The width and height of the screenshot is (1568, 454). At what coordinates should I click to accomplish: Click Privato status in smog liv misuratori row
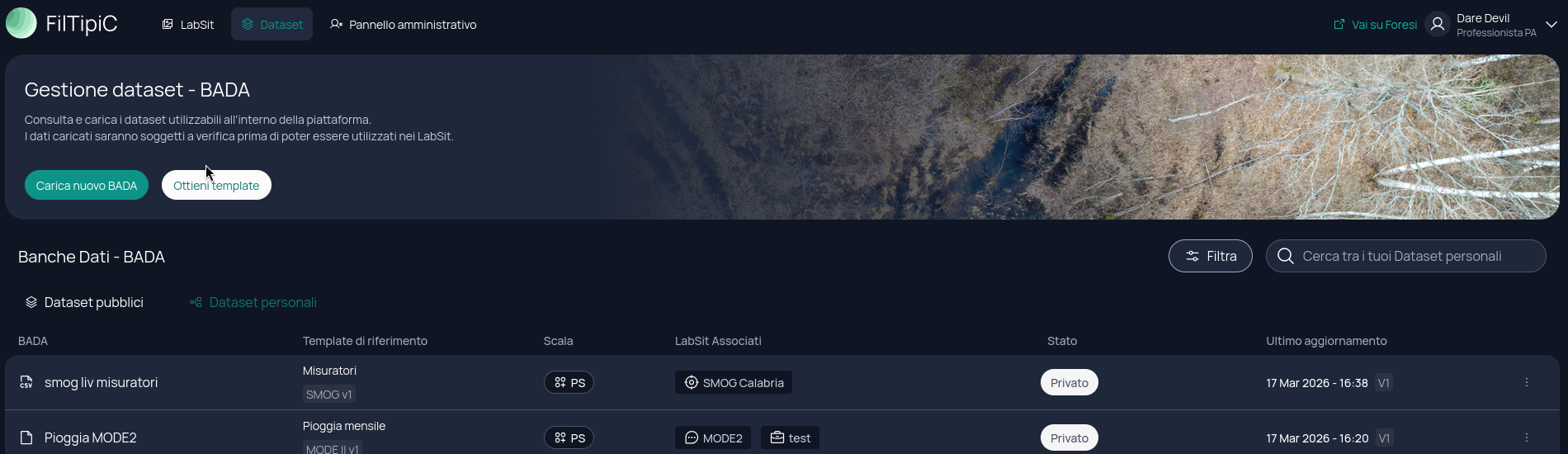pyautogui.click(x=1070, y=382)
